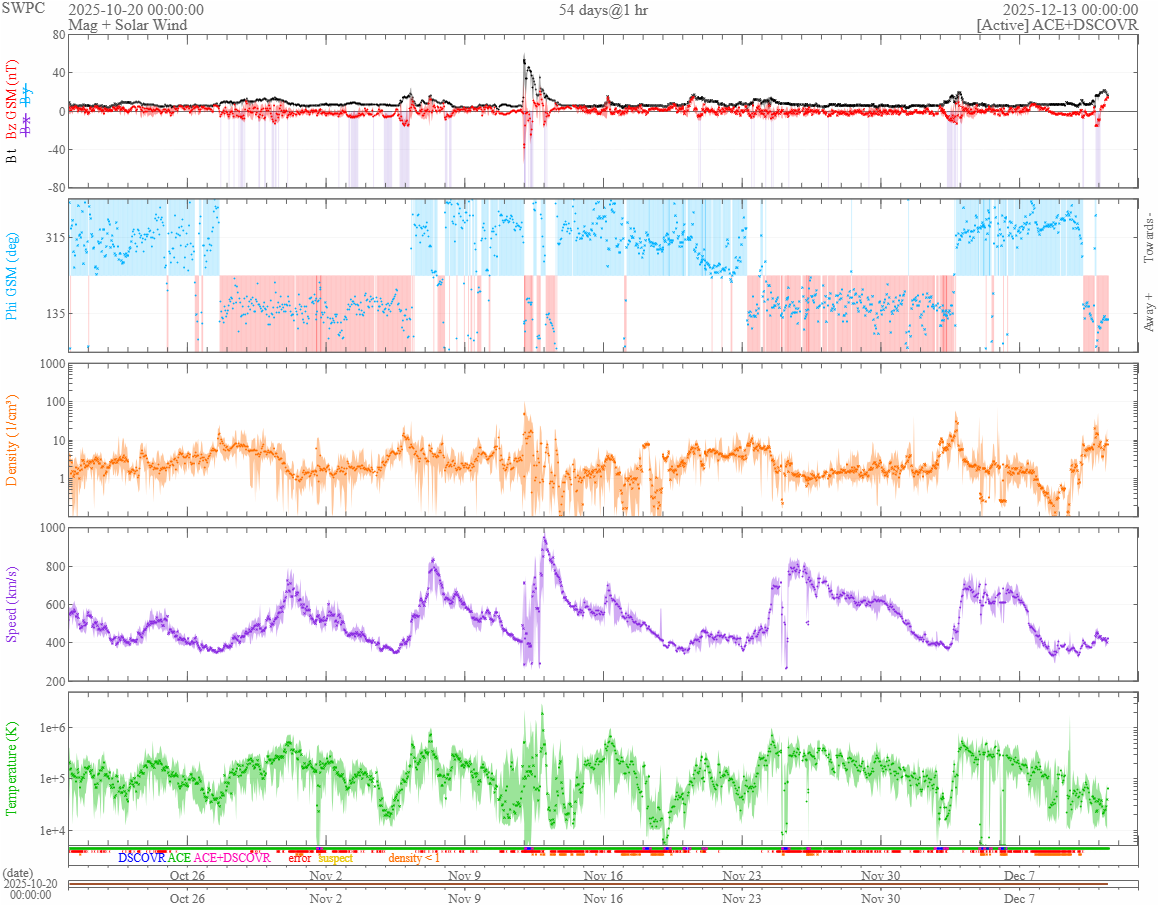
Task: Click the Bt spike above 40 nT
Action: pos(525,63)
